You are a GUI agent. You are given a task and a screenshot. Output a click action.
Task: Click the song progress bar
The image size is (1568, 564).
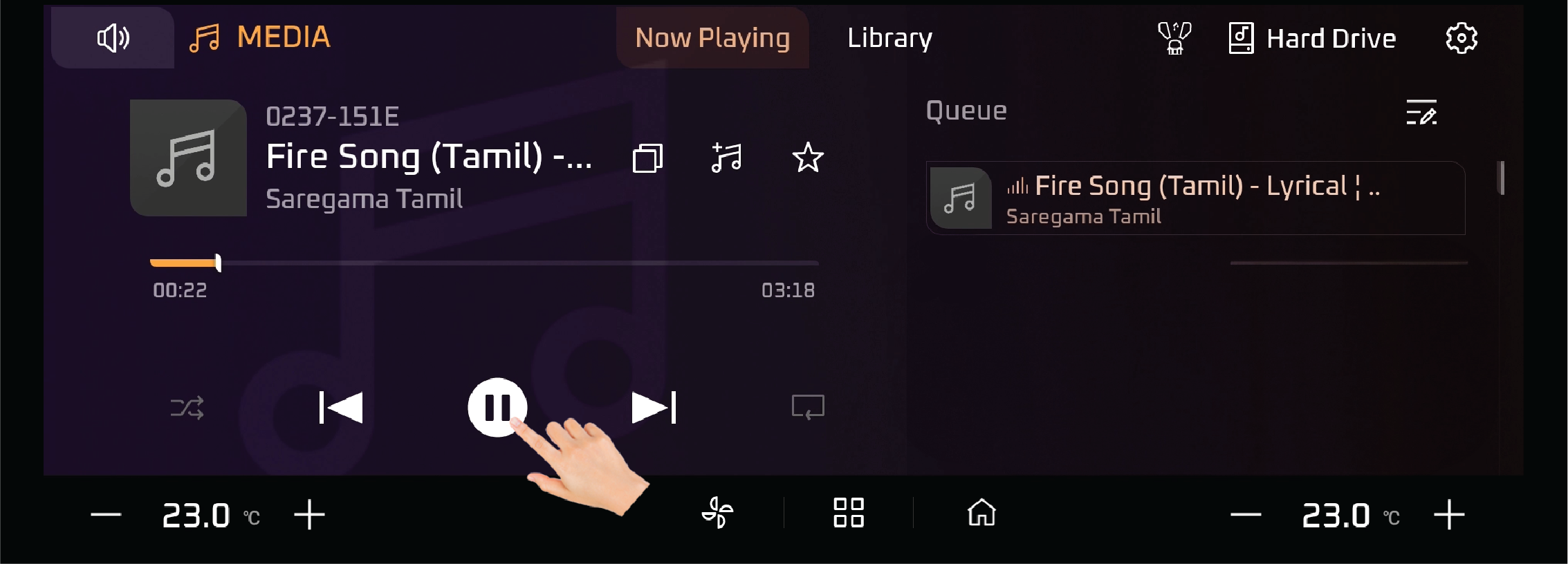click(x=484, y=263)
